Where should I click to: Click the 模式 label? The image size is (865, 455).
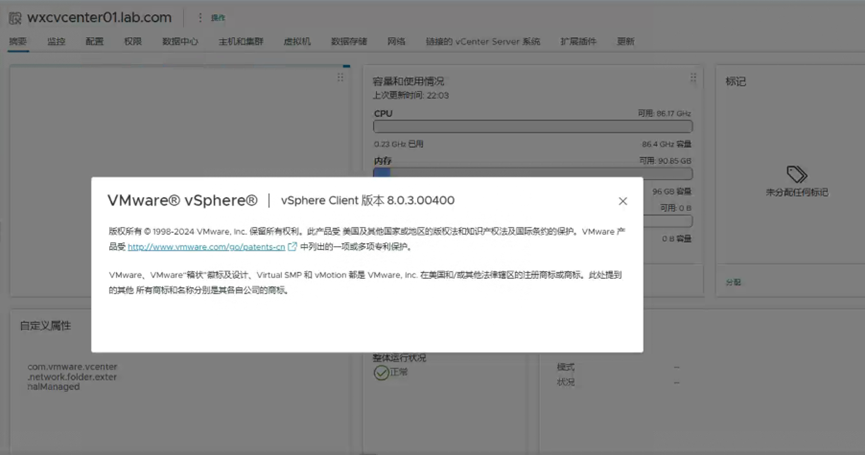coord(566,367)
